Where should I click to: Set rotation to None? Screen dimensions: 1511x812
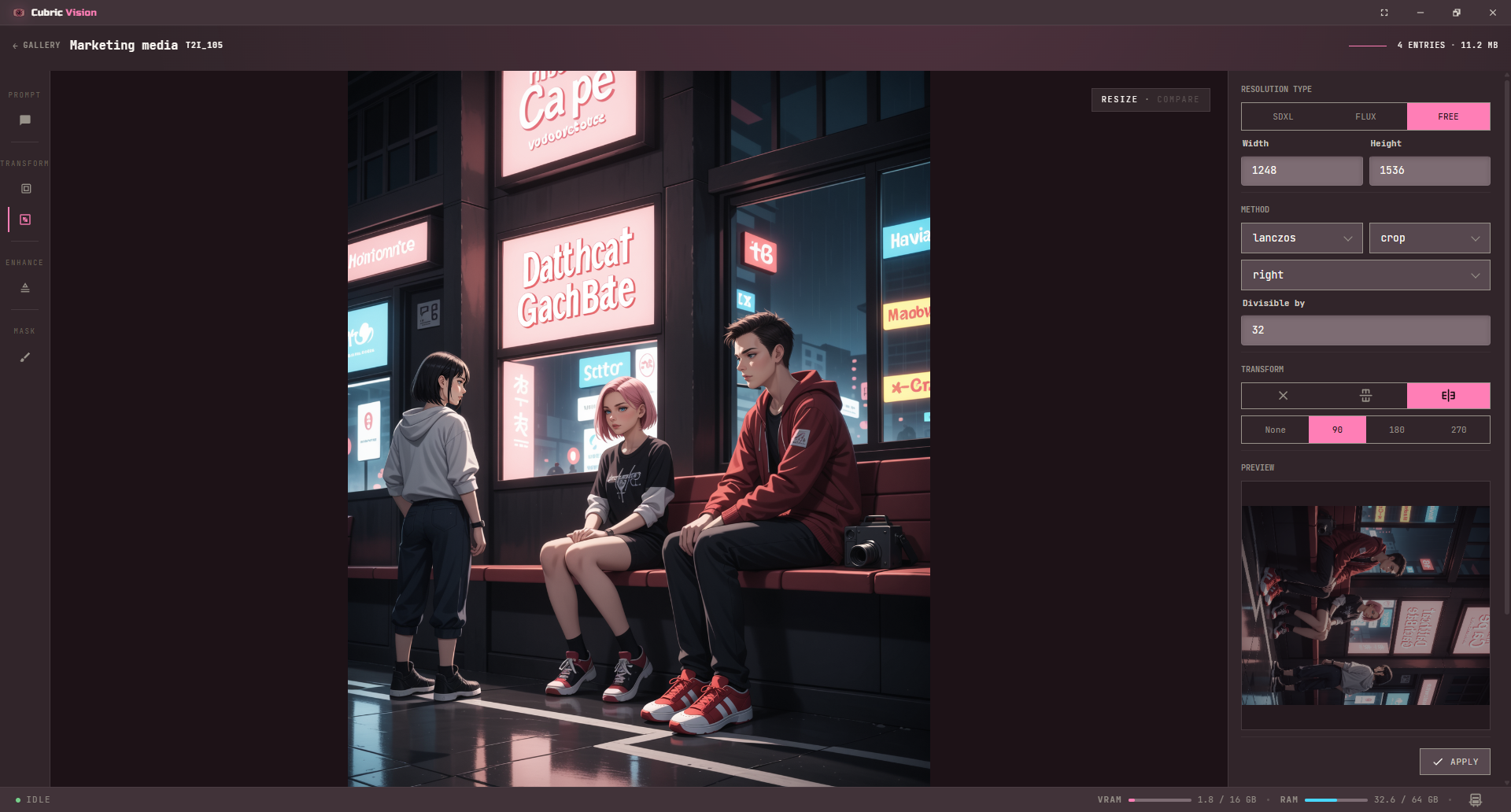click(1275, 430)
